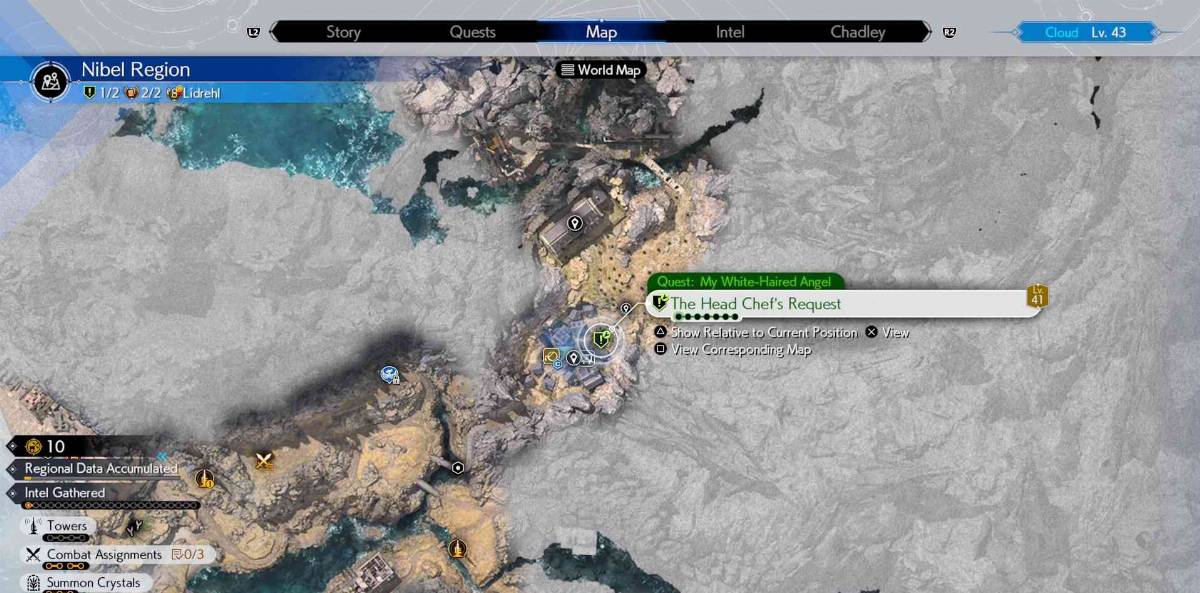Switch to the Story tab
Viewport: 1200px width, 593px height.
coord(343,32)
